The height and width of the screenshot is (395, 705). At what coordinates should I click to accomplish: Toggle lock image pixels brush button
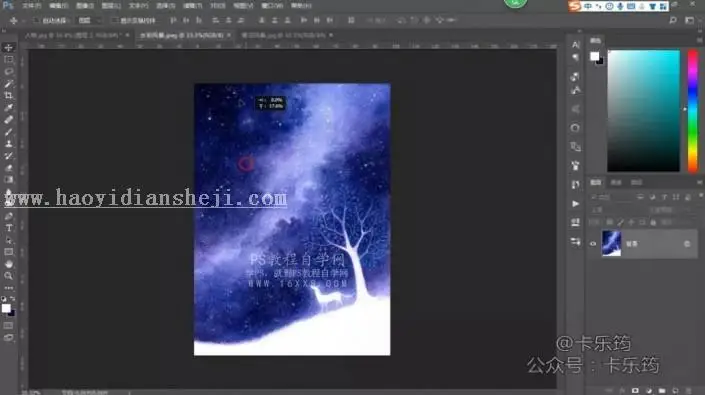click(x=620, y=222)
